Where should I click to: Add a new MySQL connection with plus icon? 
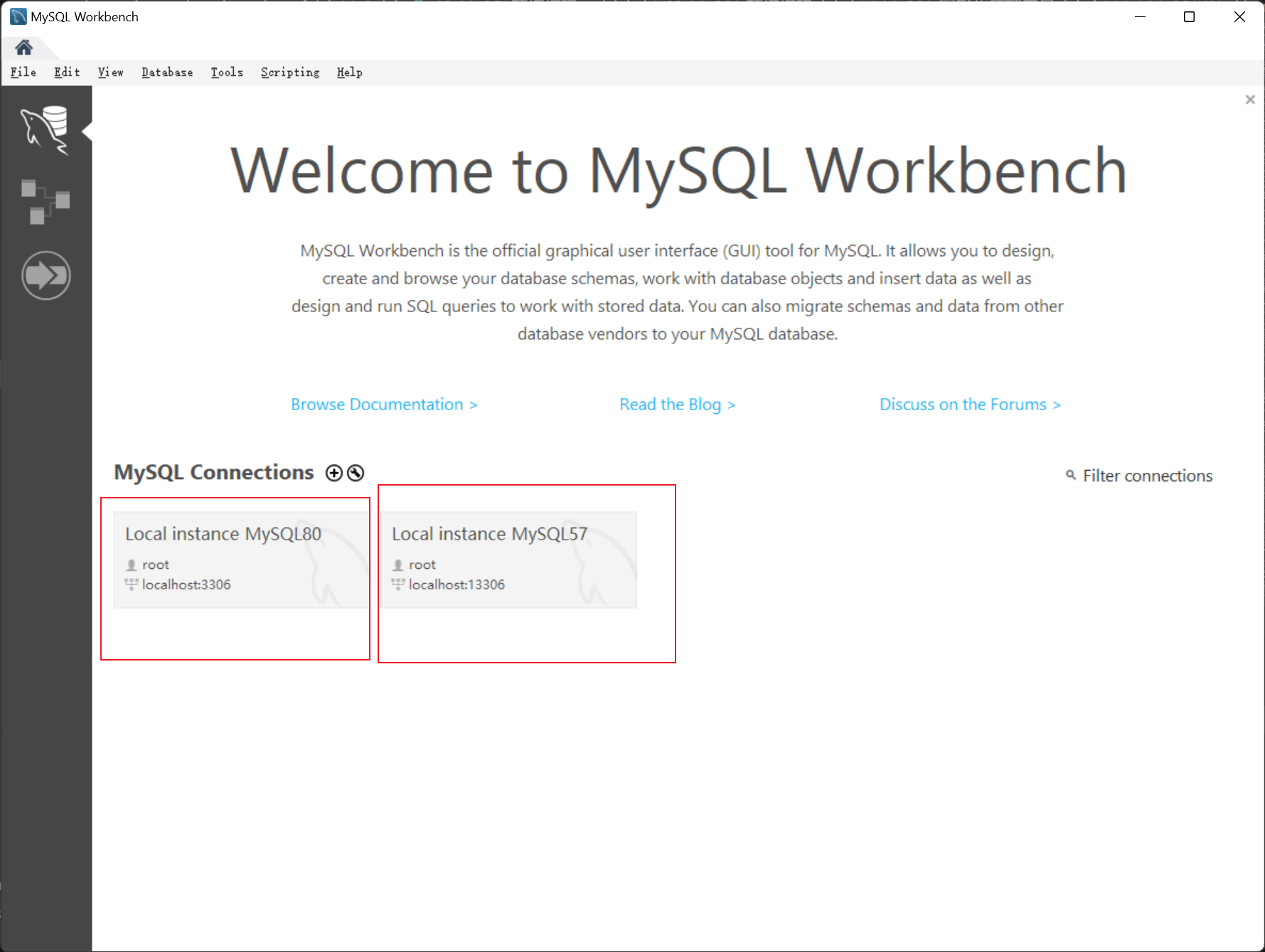pos(333,474)
